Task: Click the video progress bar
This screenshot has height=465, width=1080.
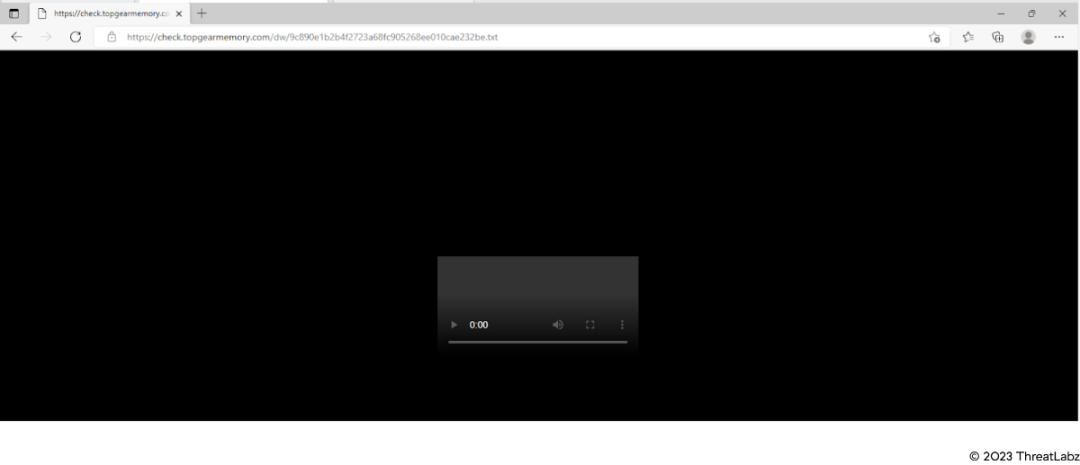Action: click(x=537, y=342)
